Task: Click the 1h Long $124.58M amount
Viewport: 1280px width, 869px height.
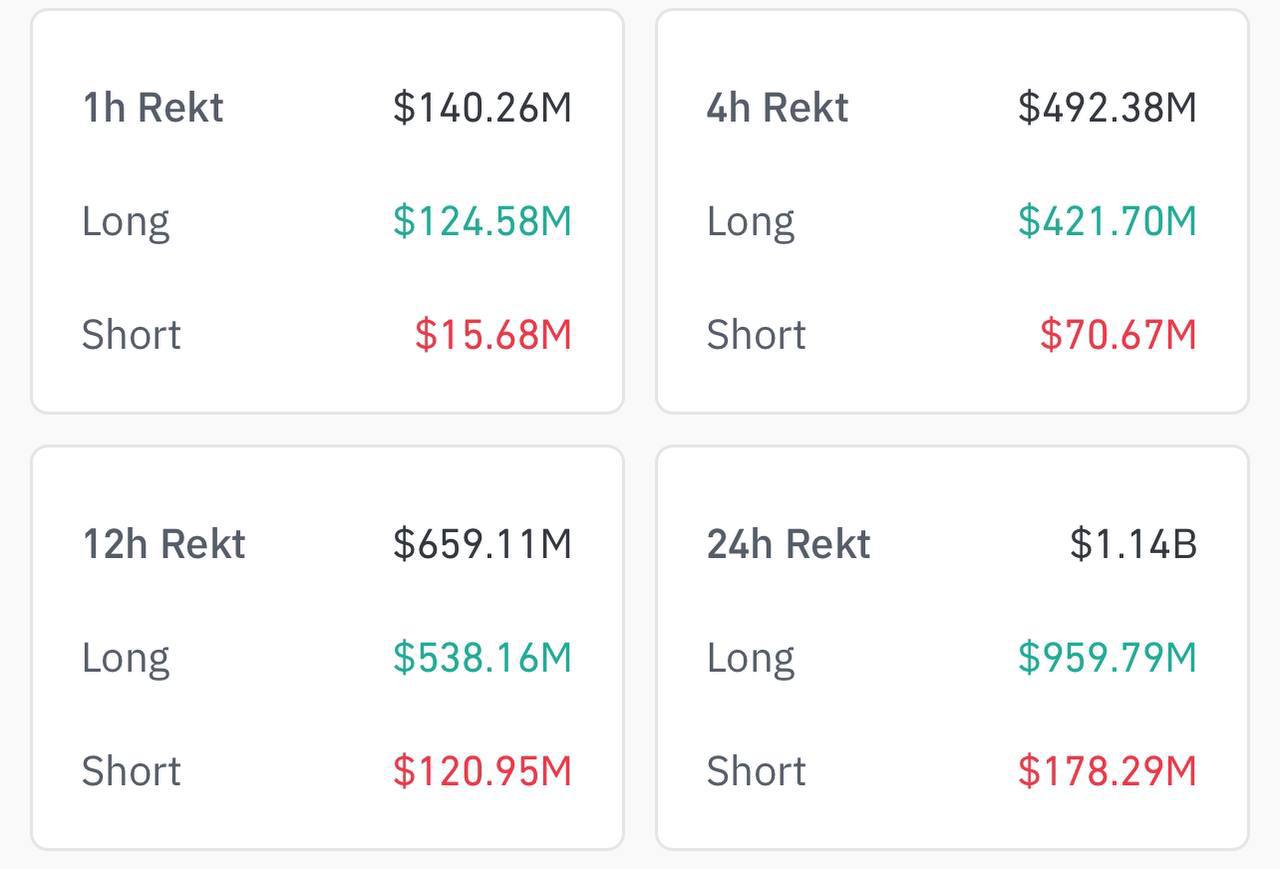Action: [482, 221]
